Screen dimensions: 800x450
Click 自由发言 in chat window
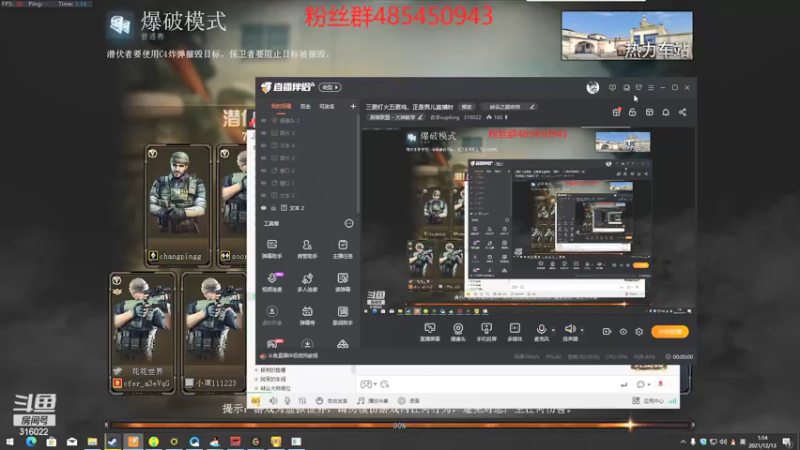pos(332,401)
